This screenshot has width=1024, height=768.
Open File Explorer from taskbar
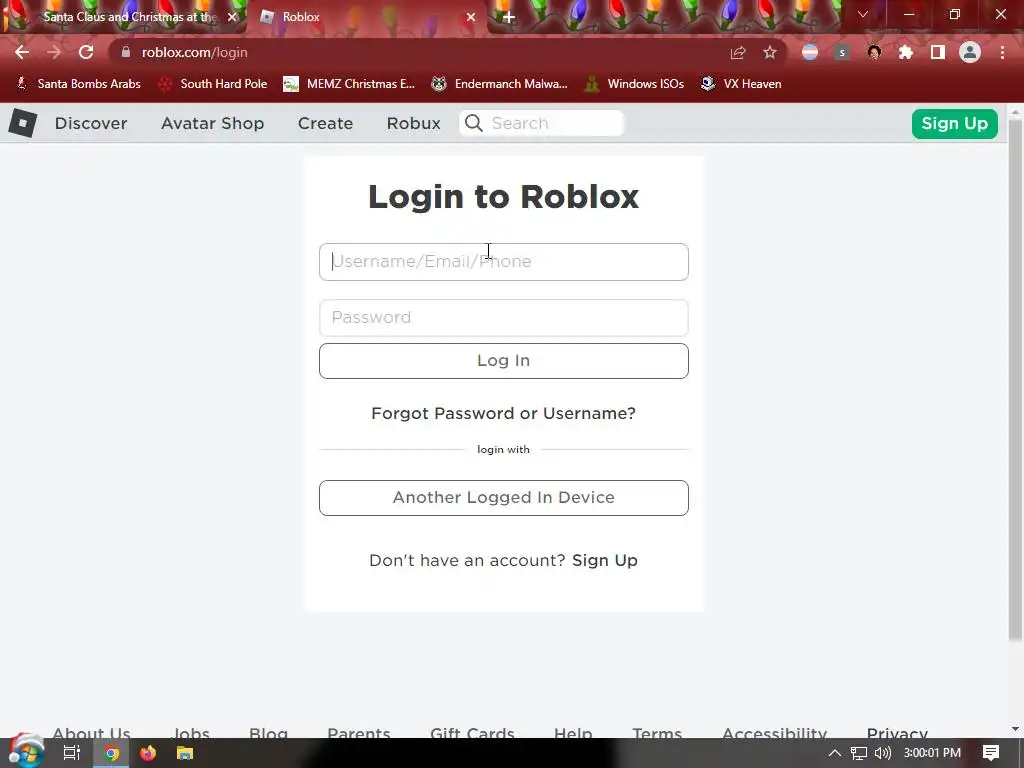pos(185,753)
